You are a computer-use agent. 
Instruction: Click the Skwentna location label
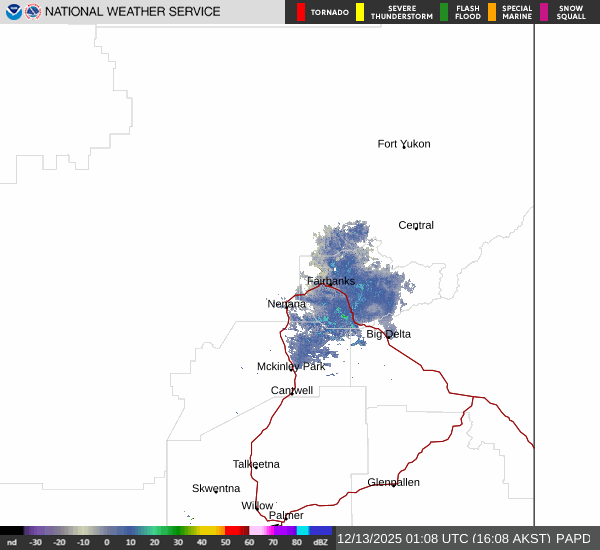coord(216,488)
